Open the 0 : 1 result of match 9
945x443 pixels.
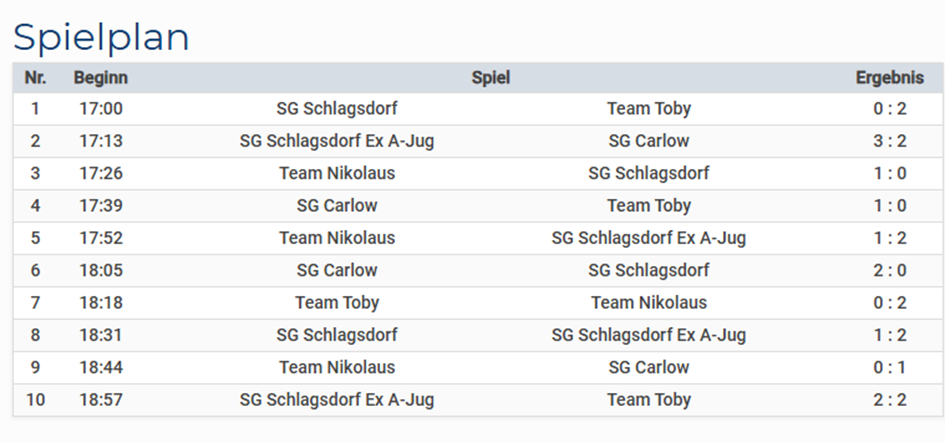(890, 367)
